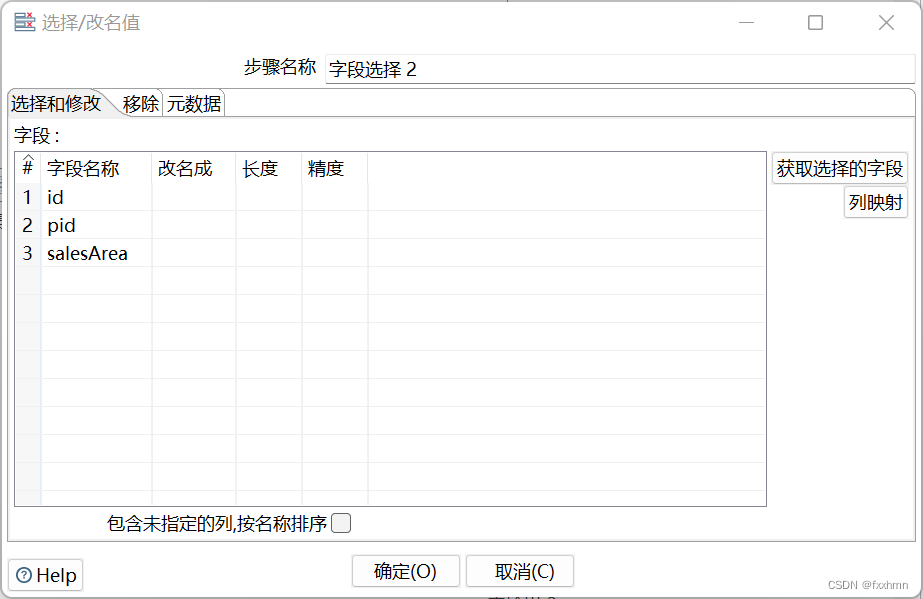
Task: Toggle include unspecified columns sorted by name
Action: [x=341, y=523]
